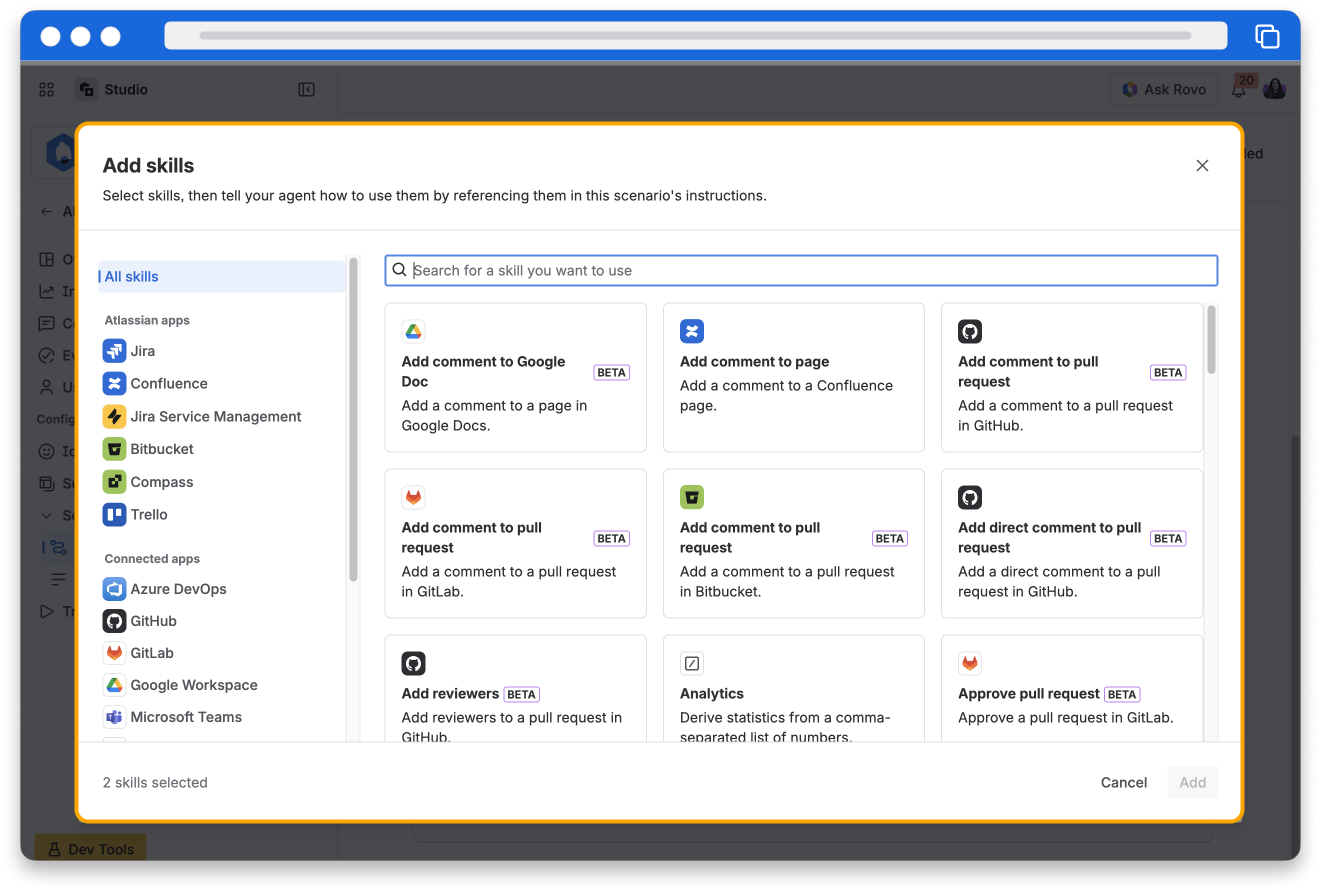The height and width of the screenshot is (891, 1321).
Task: Click 'Add a comment to a Confluence page' description
Action: (x=786, y=396)
